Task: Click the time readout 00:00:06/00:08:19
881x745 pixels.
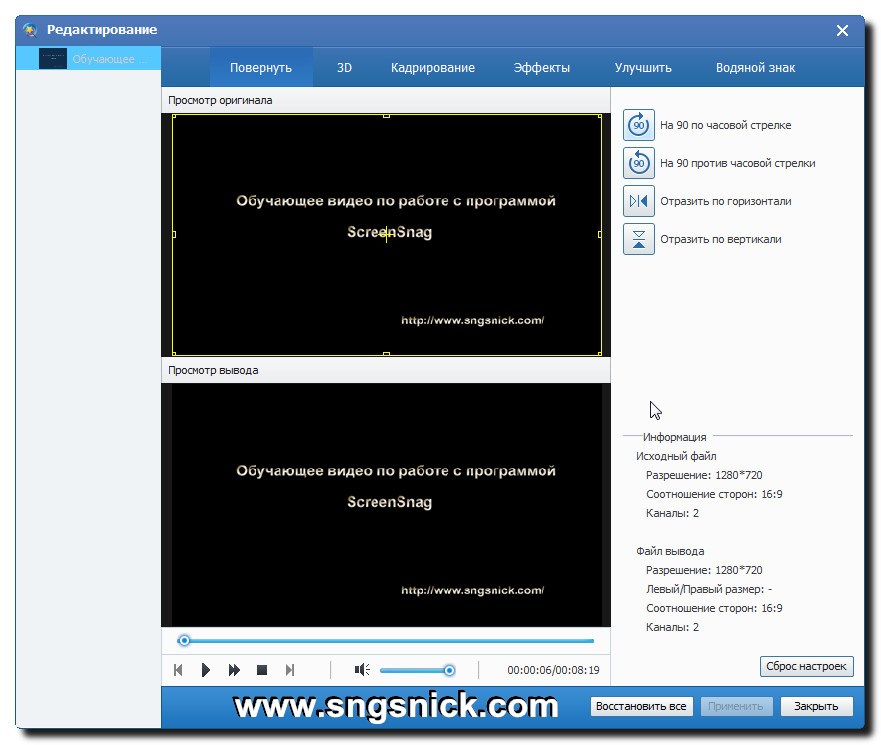Action: pos(553,670)
